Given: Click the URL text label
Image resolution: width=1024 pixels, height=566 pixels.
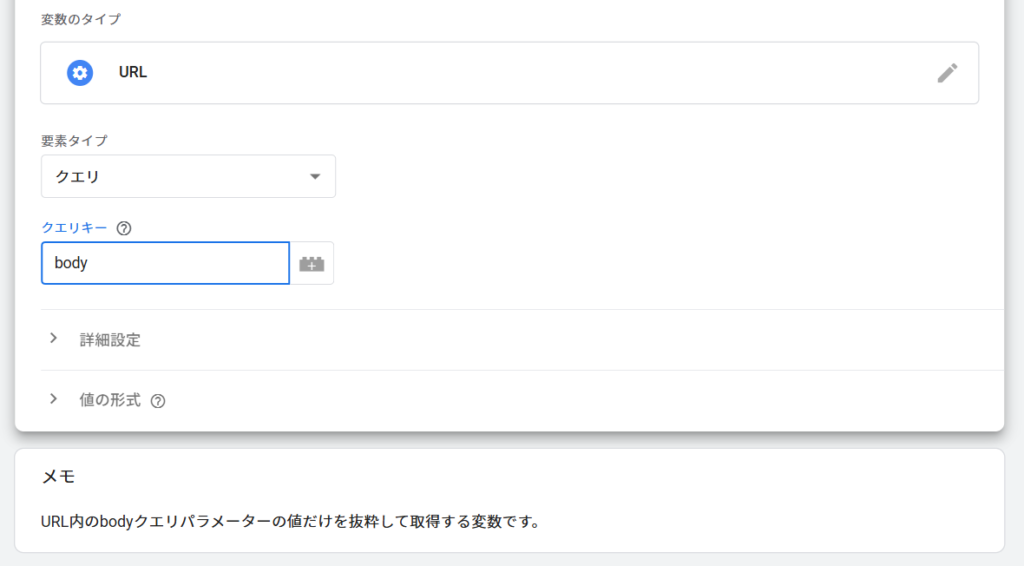Looking at the screenshot, I should pos(133,72).
